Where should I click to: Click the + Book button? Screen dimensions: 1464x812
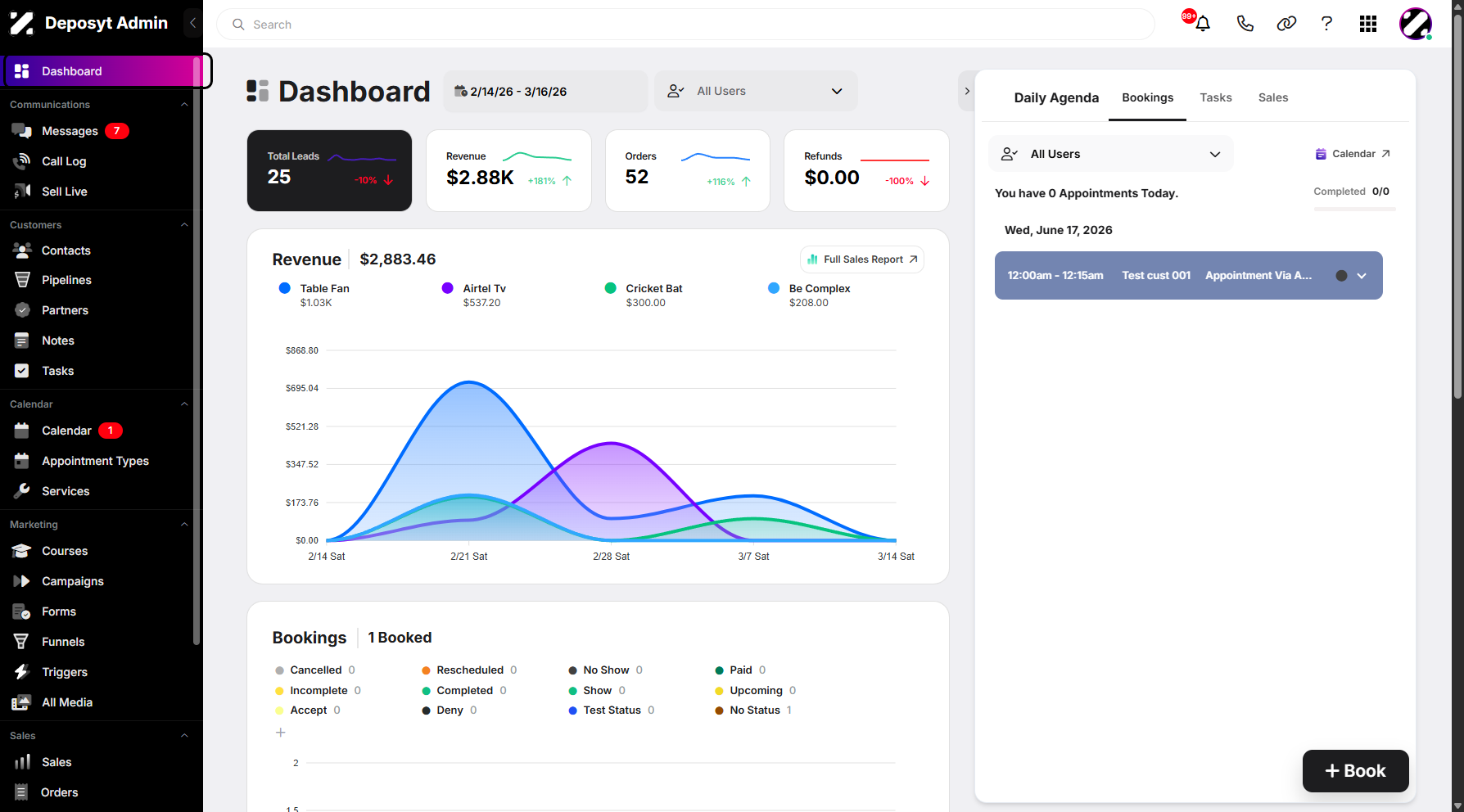(x=1355, y=771)
